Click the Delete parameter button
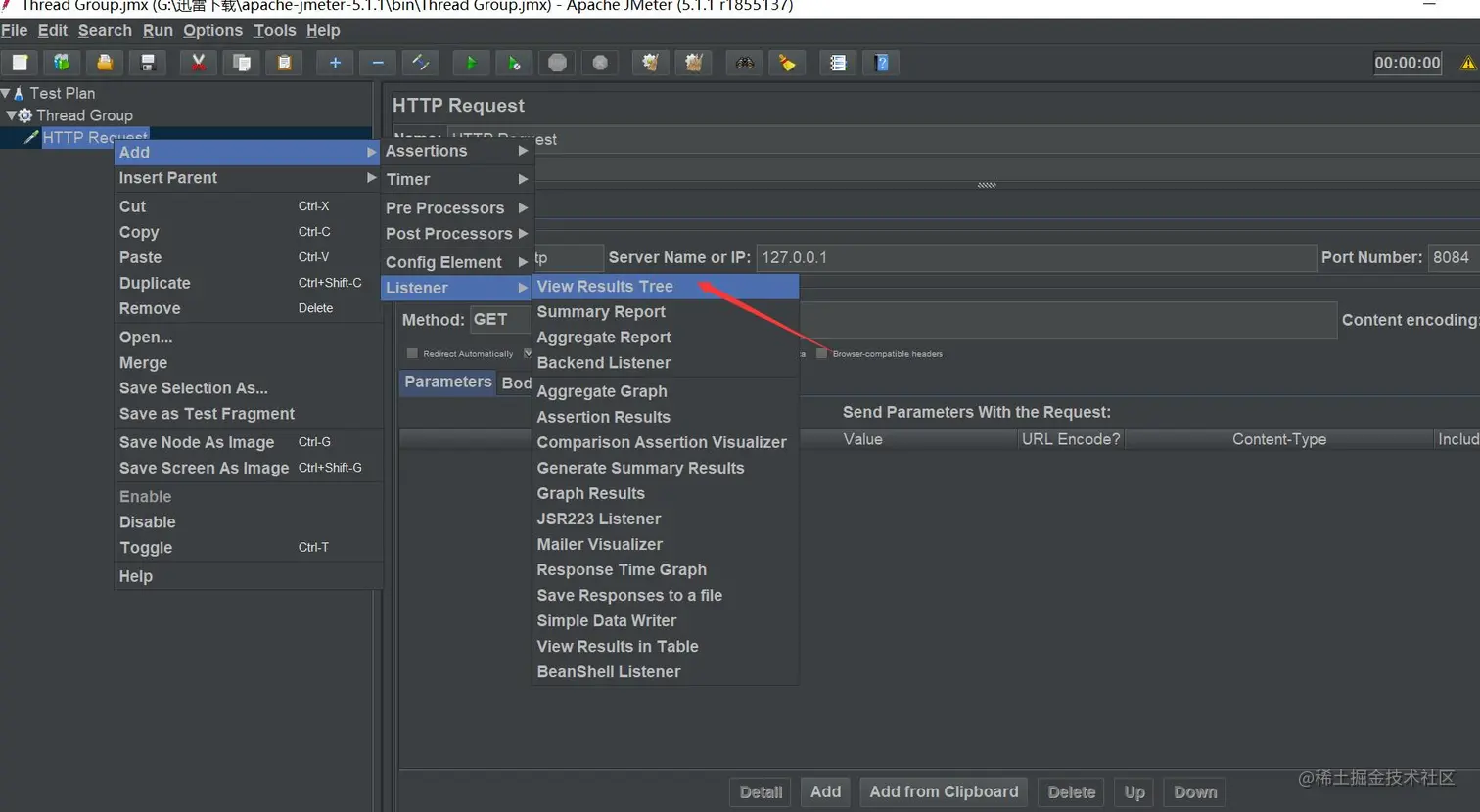The height and width of the screenshot is (812, 1480). [1072, 792]
